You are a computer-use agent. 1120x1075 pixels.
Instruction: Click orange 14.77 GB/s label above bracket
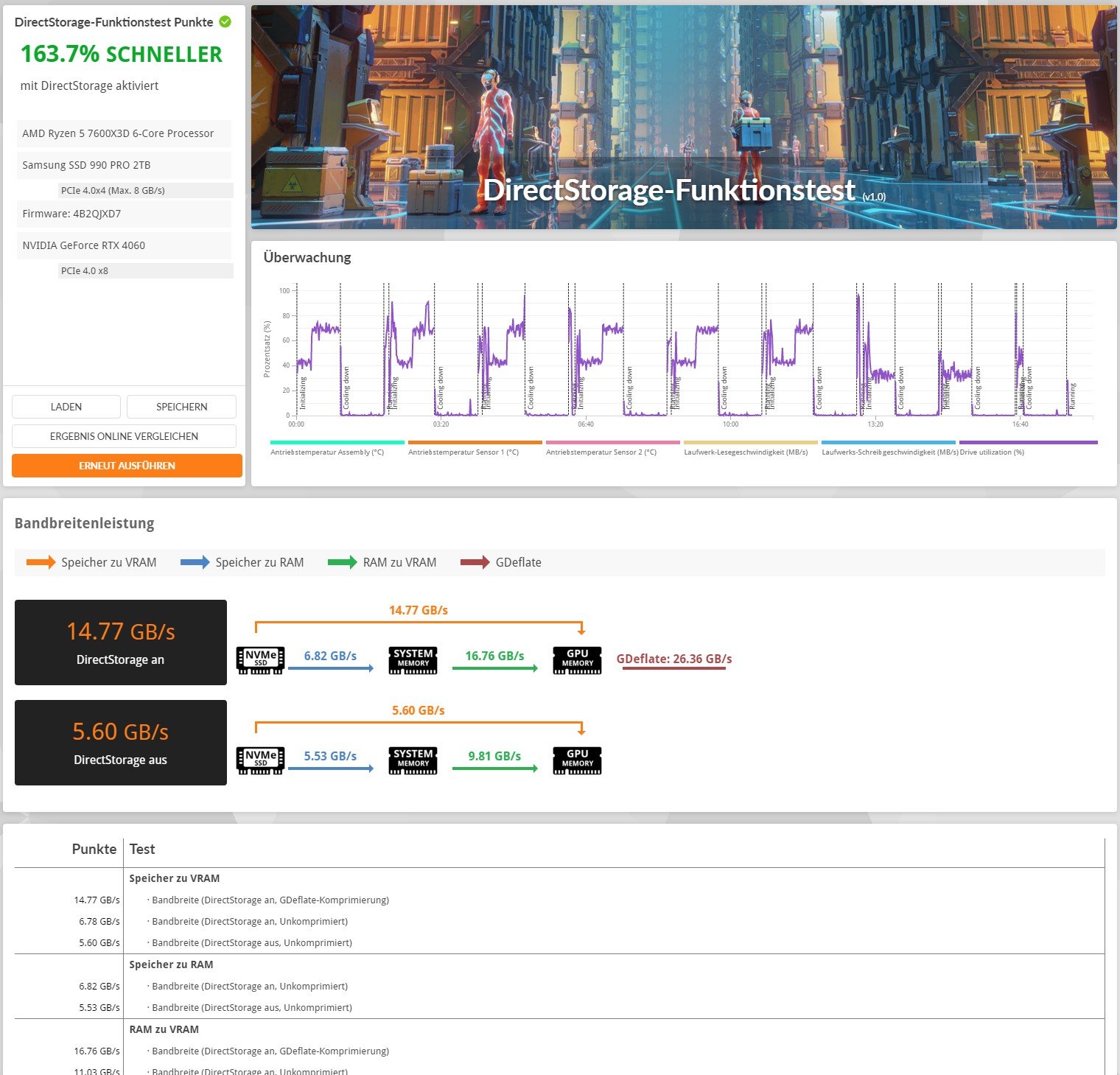pos(419,610)
